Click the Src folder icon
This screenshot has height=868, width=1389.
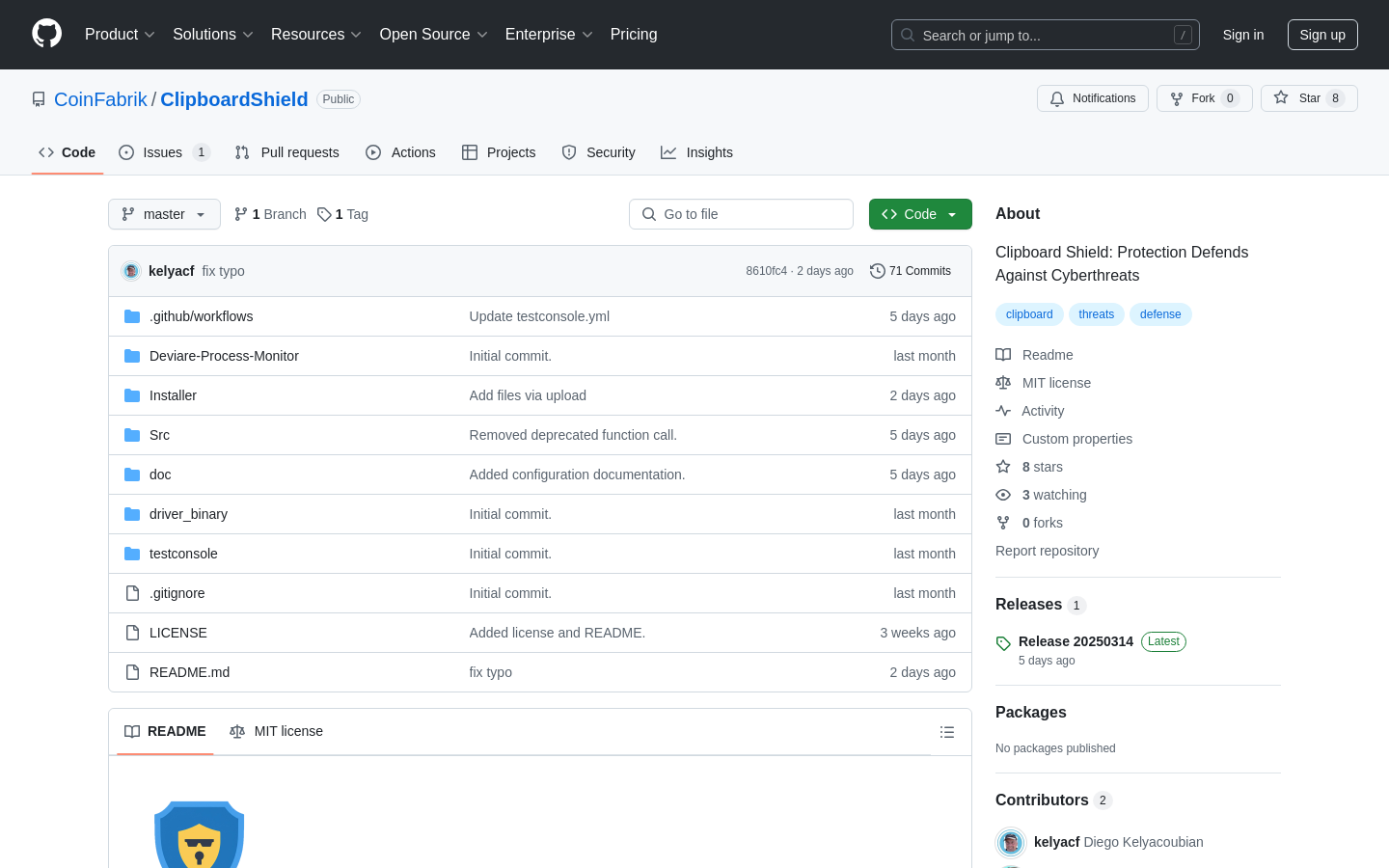pos(132,435)
